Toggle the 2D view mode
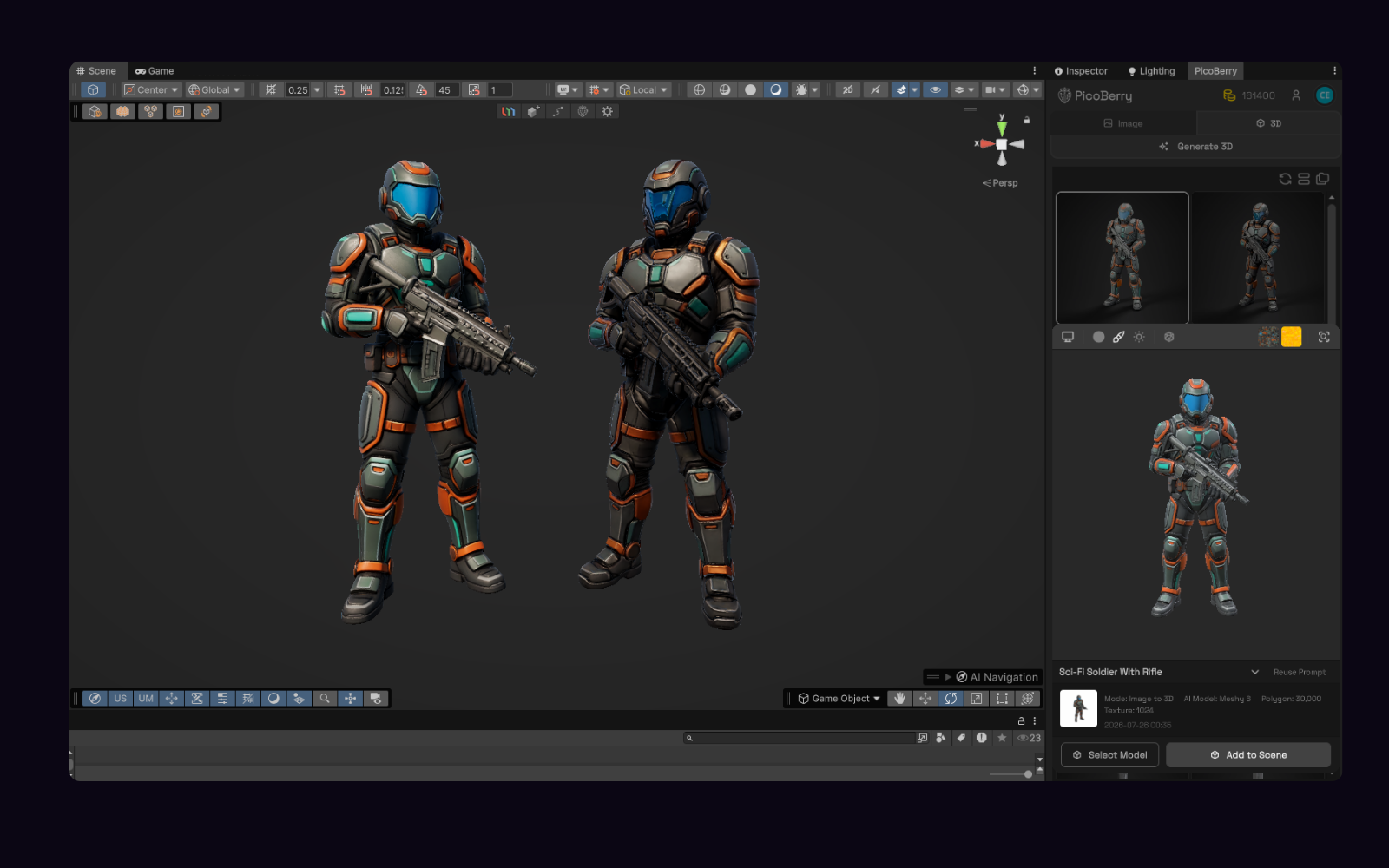 click(847, 89)
